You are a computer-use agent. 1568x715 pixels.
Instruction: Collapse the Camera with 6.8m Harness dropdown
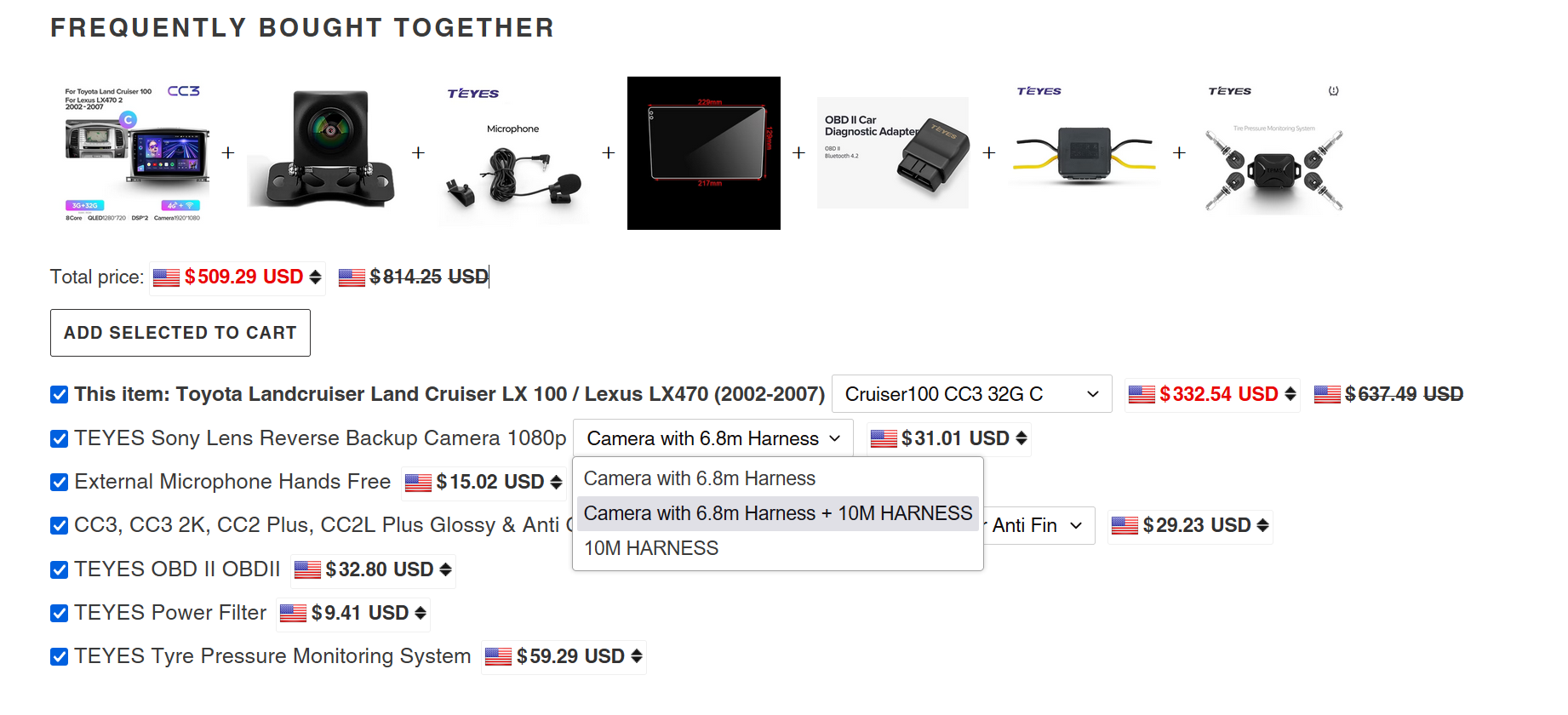pos(713,438)
